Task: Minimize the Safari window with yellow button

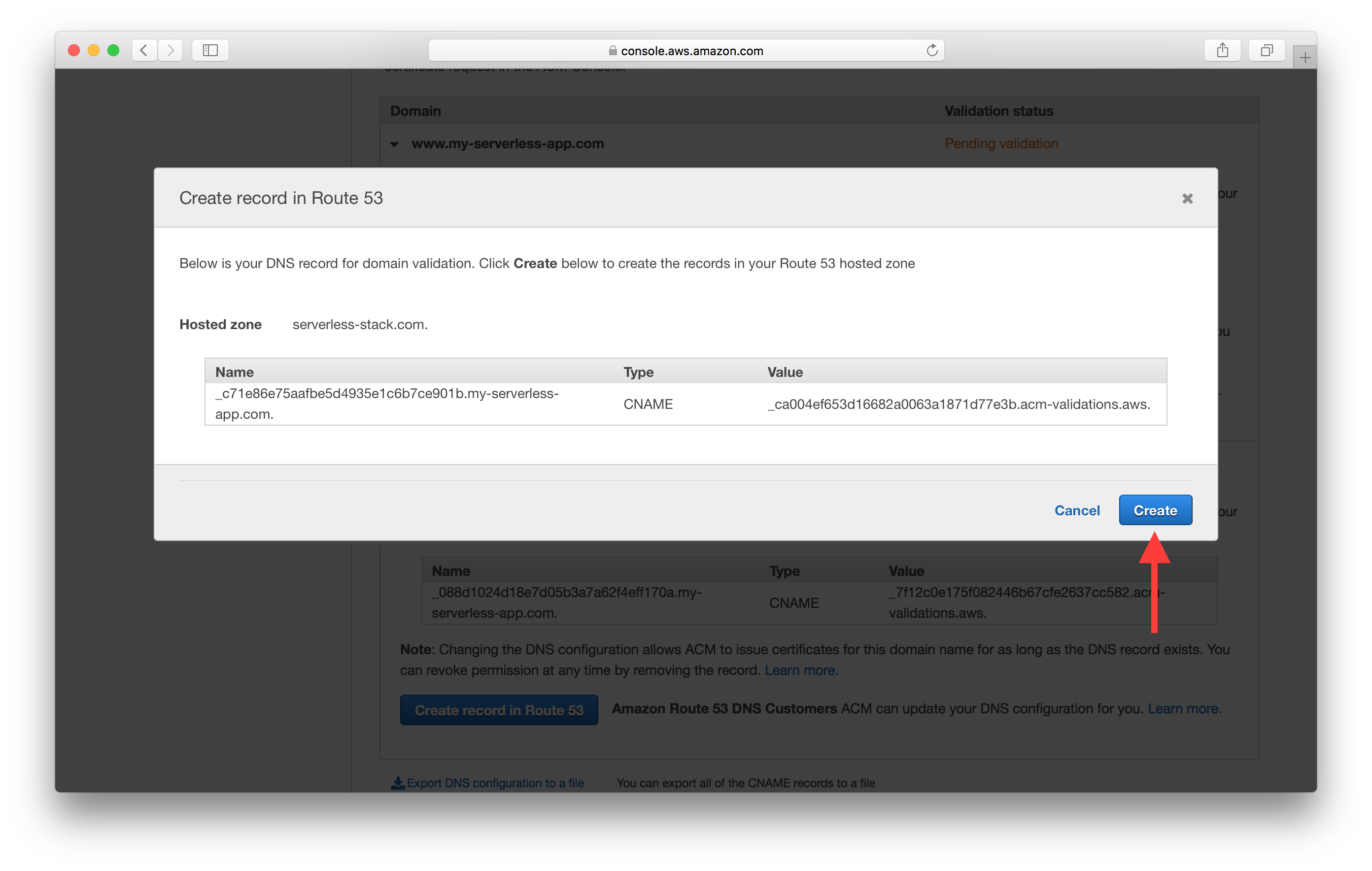Action: pyautogui.click(x=94, y=50)
